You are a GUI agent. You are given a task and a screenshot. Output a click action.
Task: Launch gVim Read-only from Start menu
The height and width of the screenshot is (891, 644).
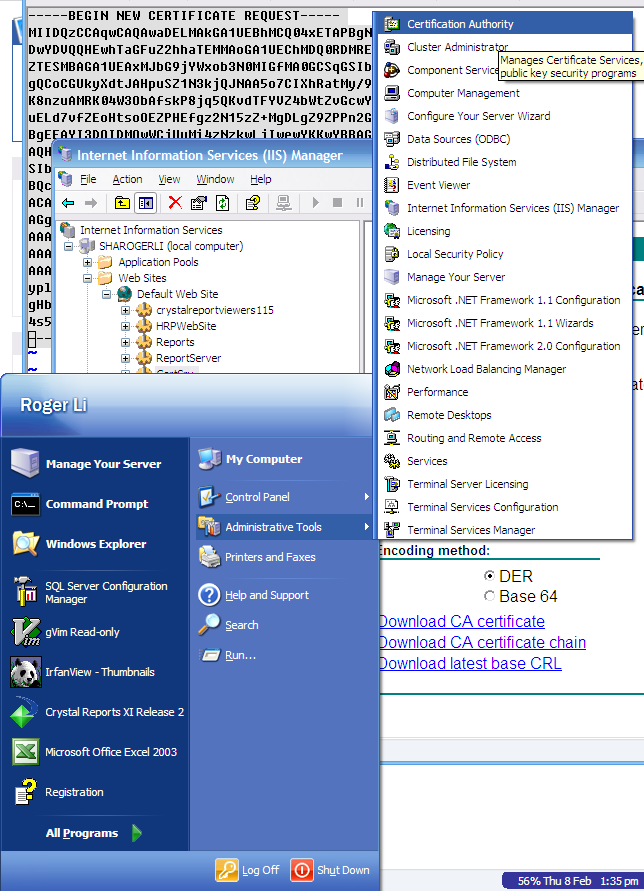pos(78,632)
